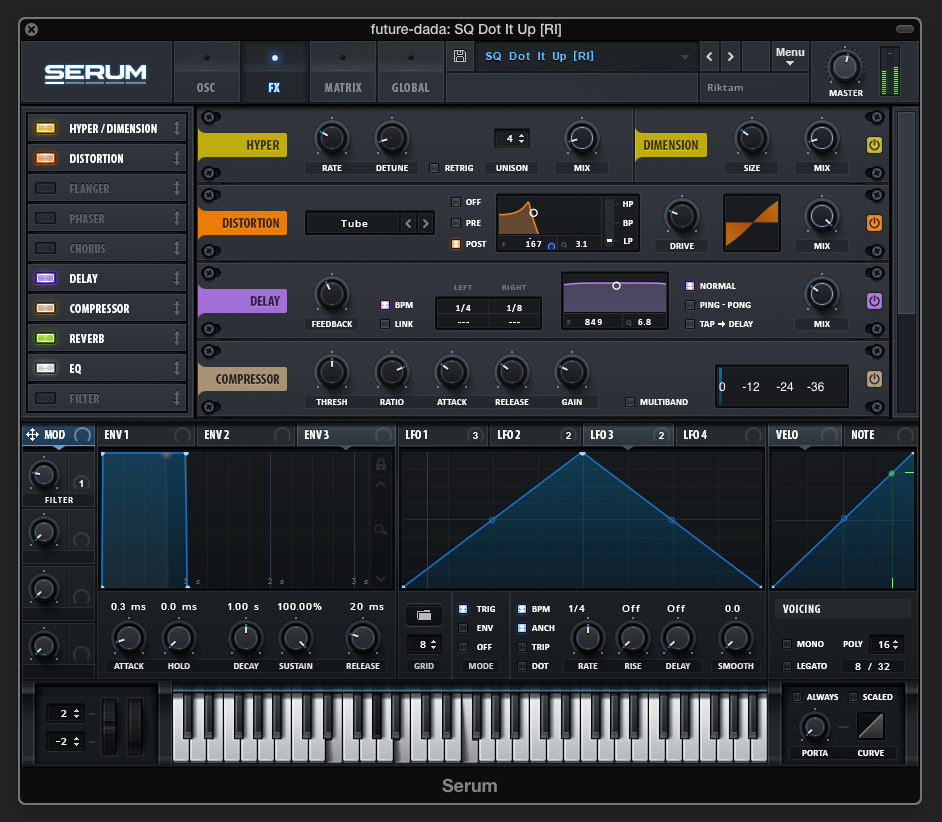Select the next preset arrow
This screenshot has width=942, height=822.
click(731, 56)
